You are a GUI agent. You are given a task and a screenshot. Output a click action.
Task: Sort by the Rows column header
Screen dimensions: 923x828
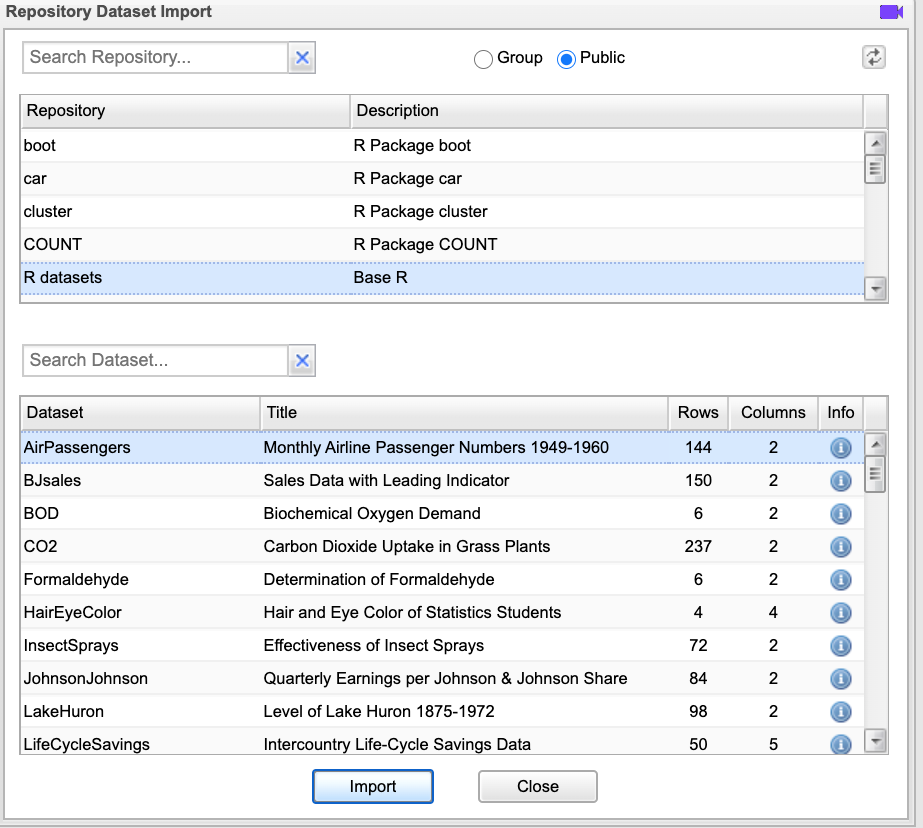click(698, 413)
